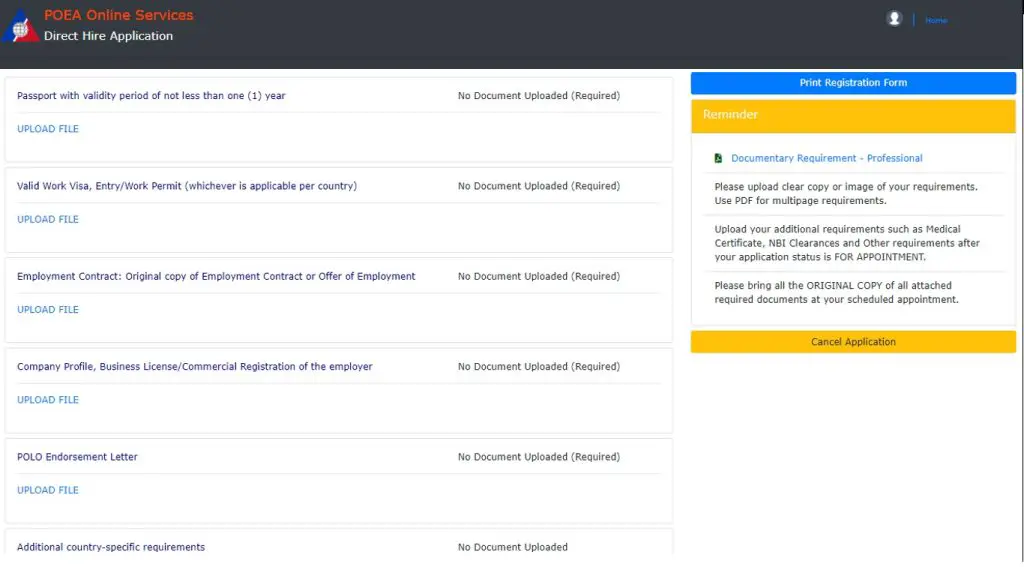Click the POLO Endorsement Letter label
This screenshot has width=1024, height=567.
pyautogui.click(x=77, y=457)
